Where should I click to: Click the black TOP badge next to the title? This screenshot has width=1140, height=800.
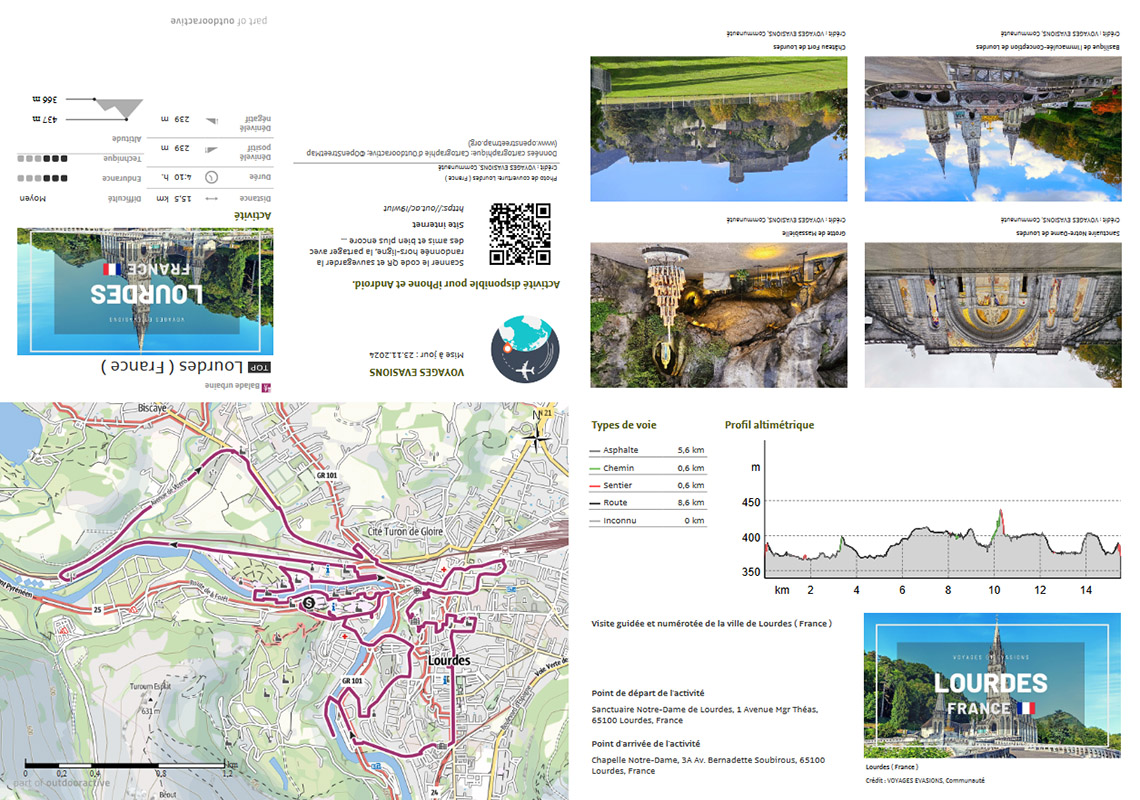tap(260, 367)
